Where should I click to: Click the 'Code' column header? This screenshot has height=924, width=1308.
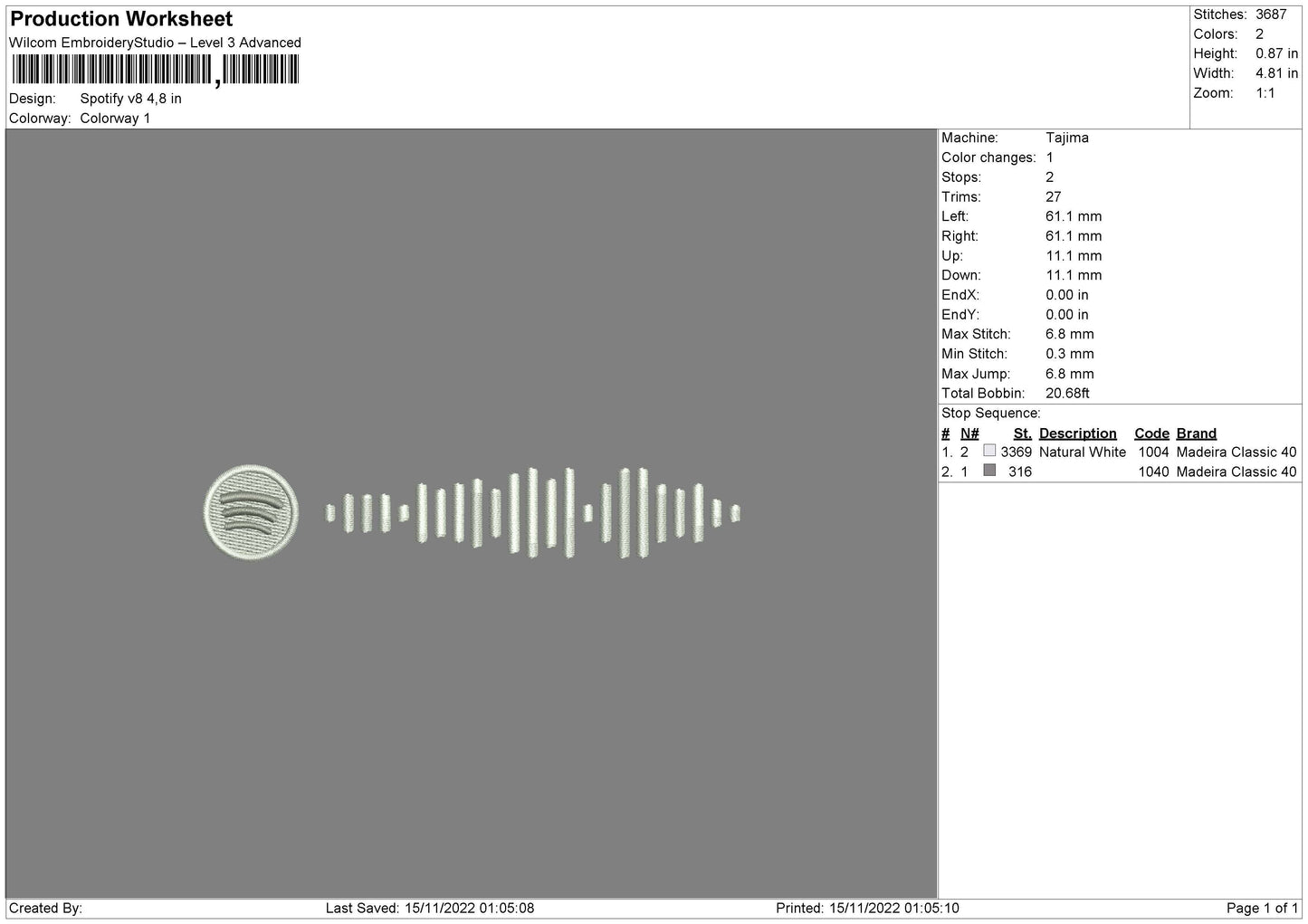(x=1151, y=433)
